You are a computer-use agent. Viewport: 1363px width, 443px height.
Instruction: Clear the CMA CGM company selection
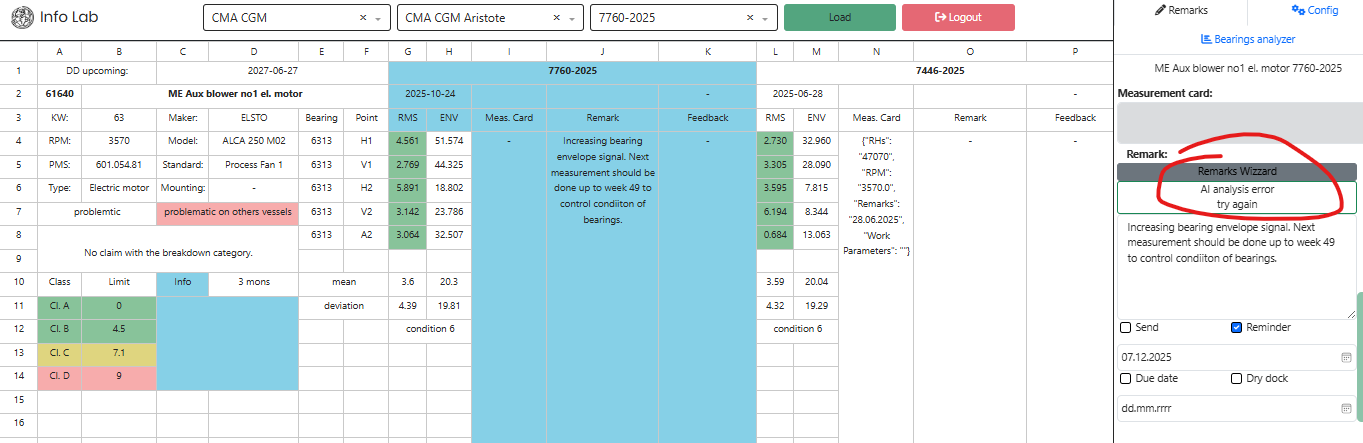tap(362, 18)
